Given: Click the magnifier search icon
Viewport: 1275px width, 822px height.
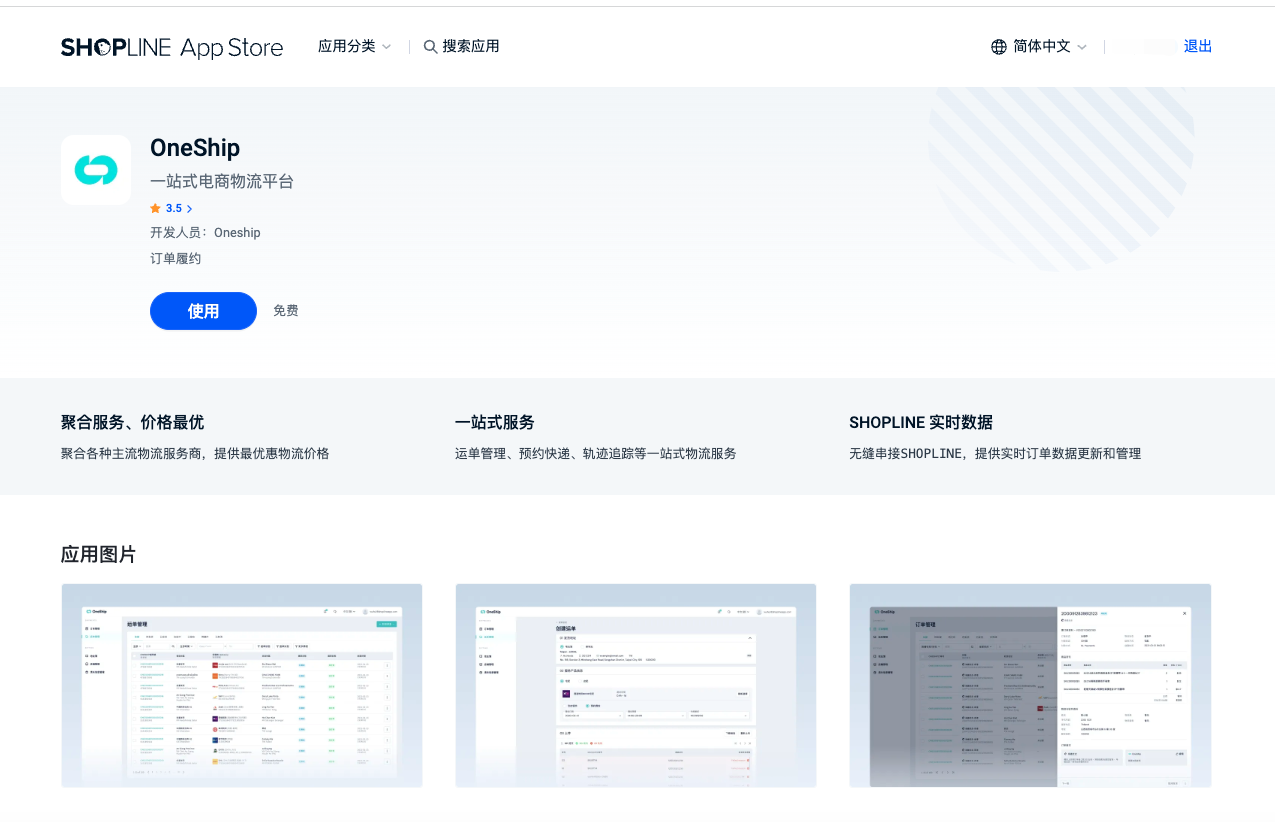Looking at the screenshot, I should pos(430,47).
